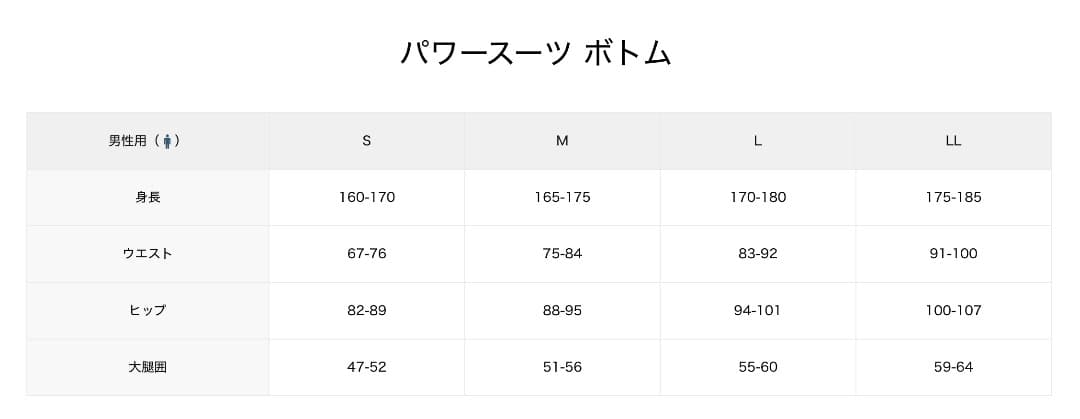Click hip value 100-107 for size LL

click(x=953, y=310)
